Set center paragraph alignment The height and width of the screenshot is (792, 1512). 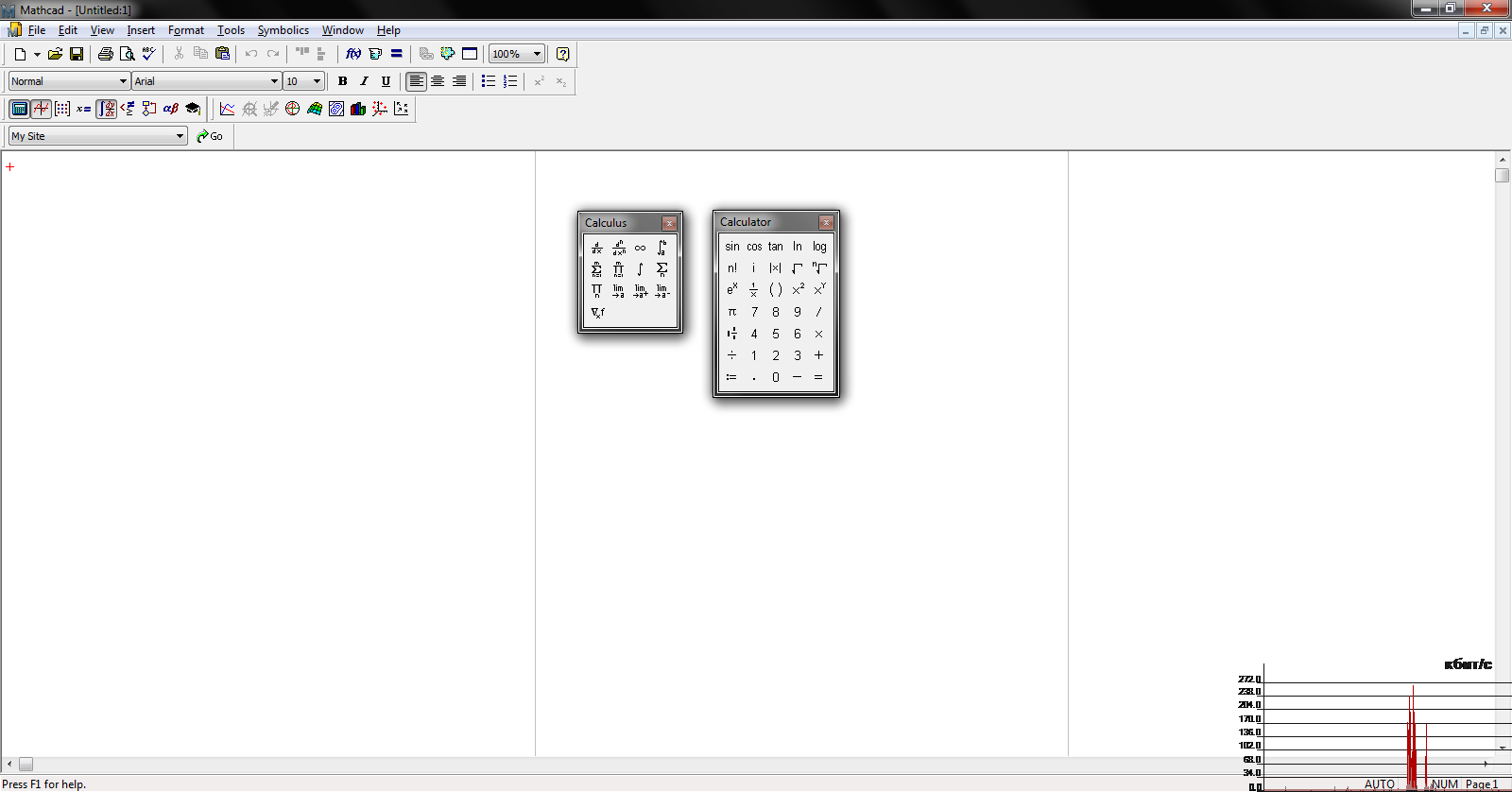[438, 81]
